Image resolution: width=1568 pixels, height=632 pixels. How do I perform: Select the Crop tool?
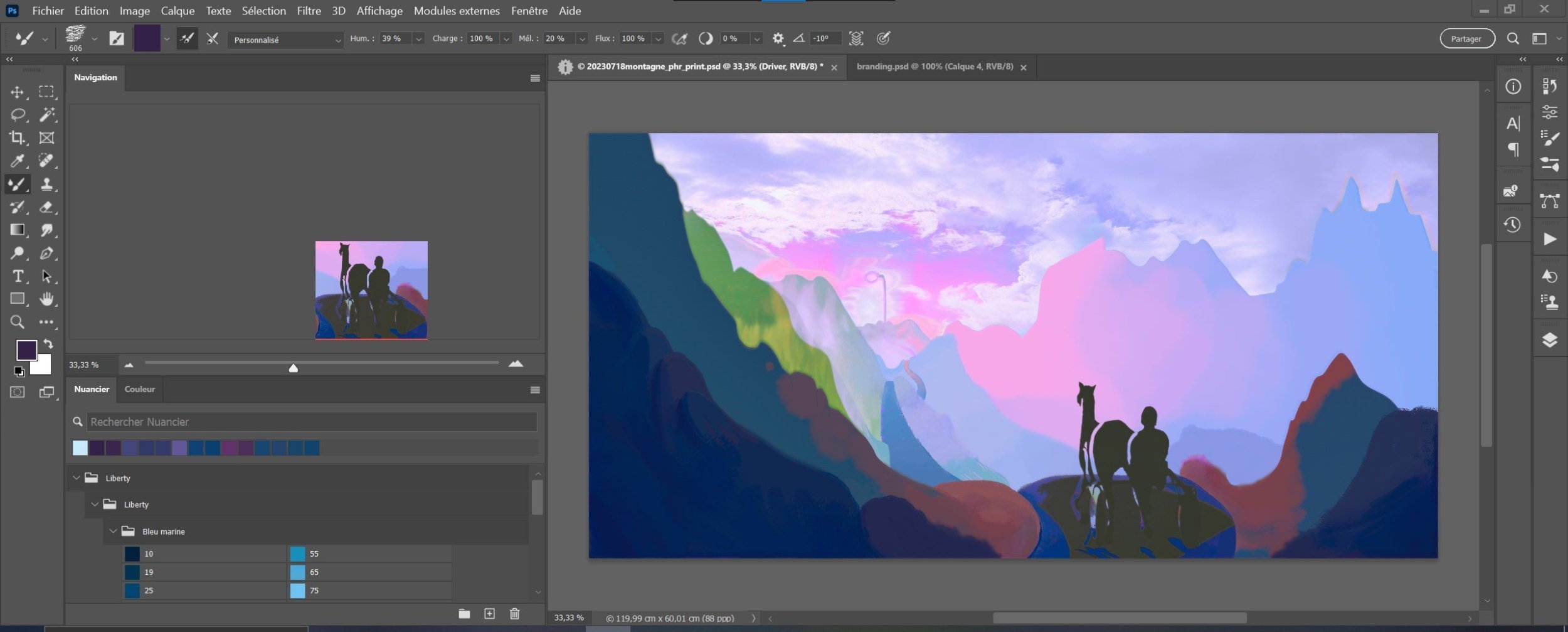pyautogui.click(x=17, y=137)
